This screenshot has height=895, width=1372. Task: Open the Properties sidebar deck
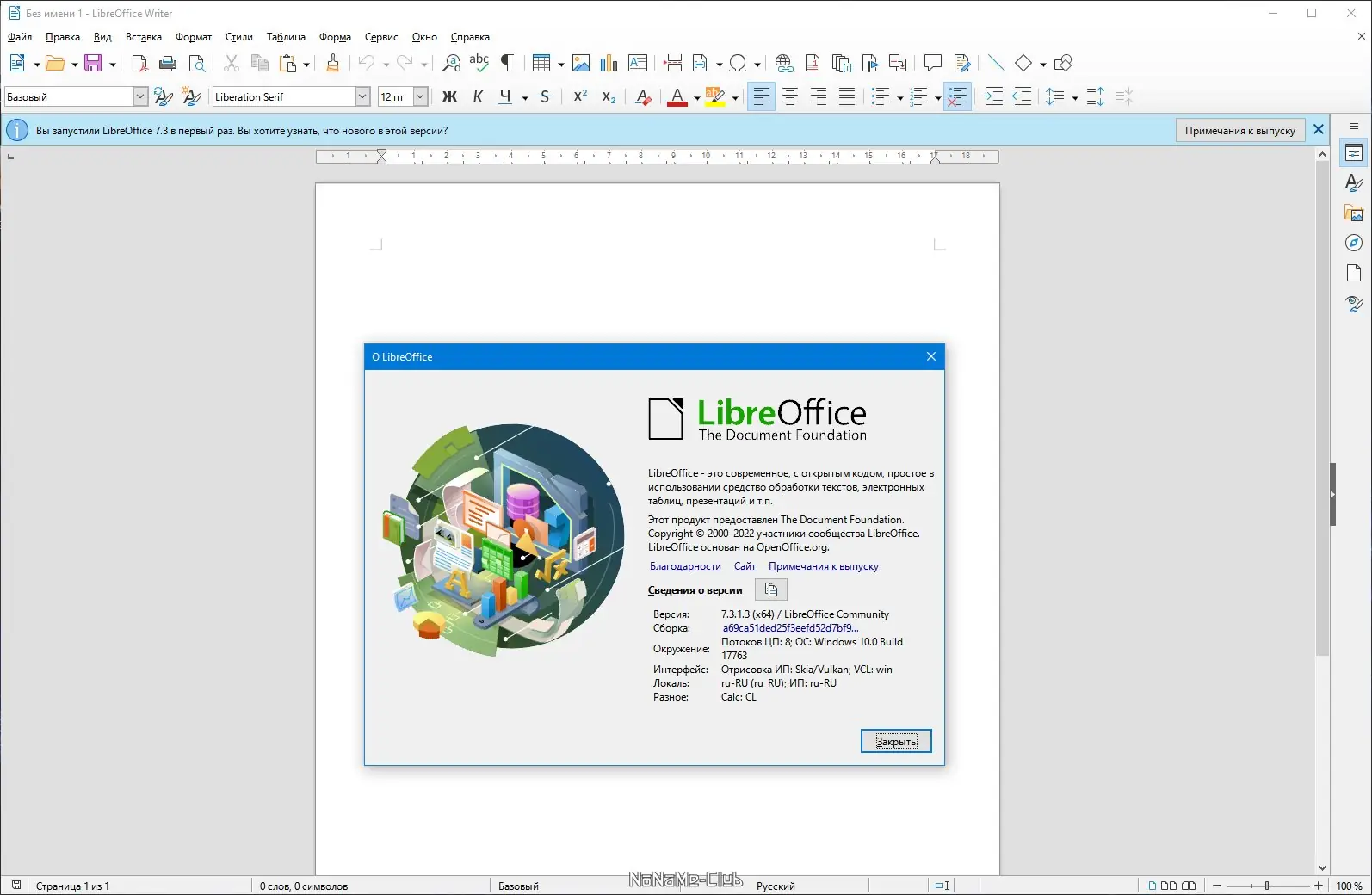tap(1354, 153)
